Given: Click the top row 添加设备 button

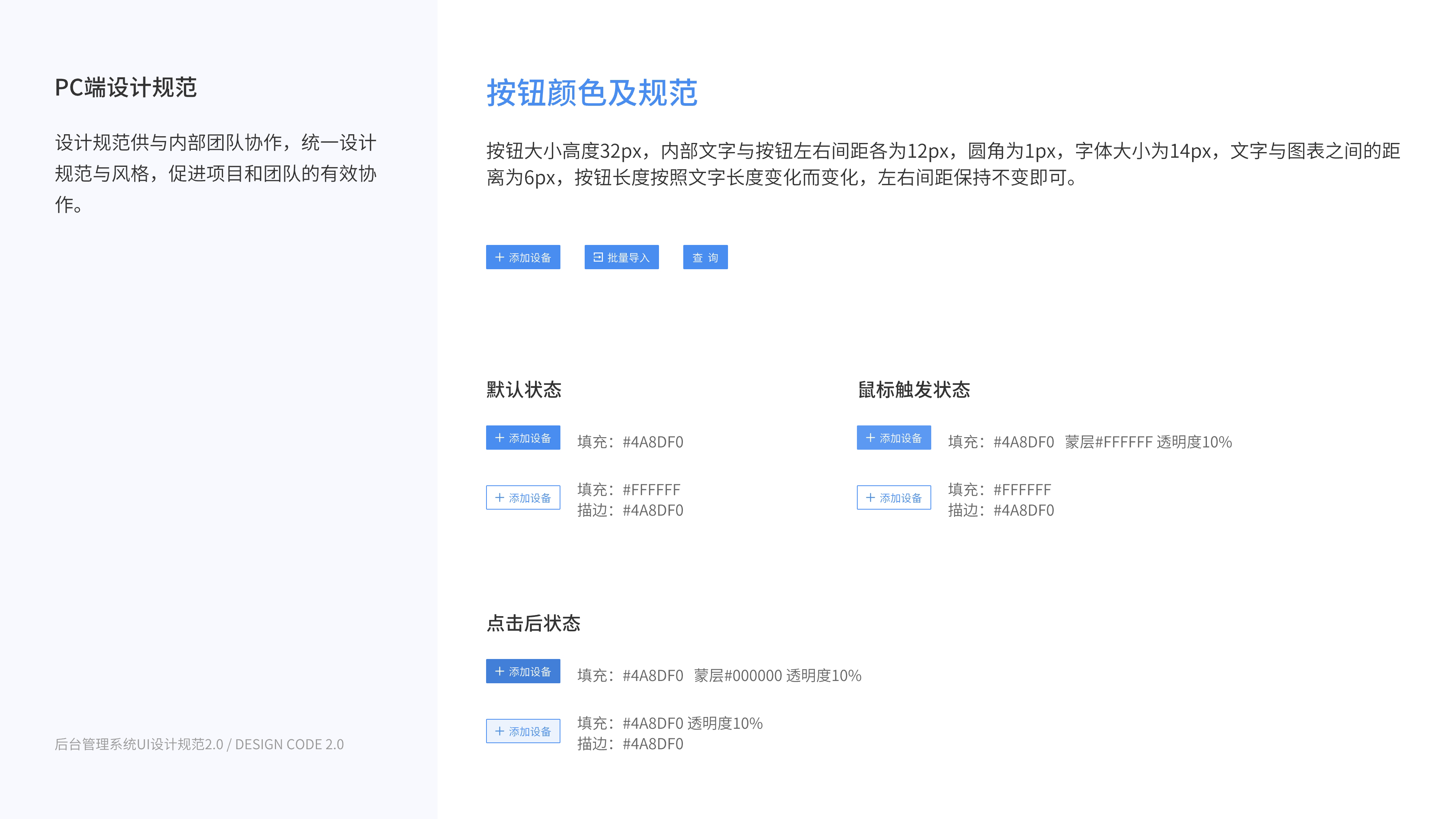Looking at the screenshot, I should [523, 257].
